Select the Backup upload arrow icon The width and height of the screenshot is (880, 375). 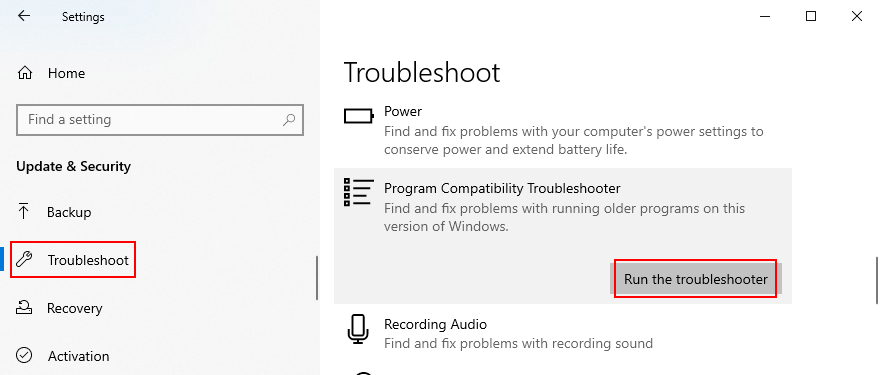[24, 212]
